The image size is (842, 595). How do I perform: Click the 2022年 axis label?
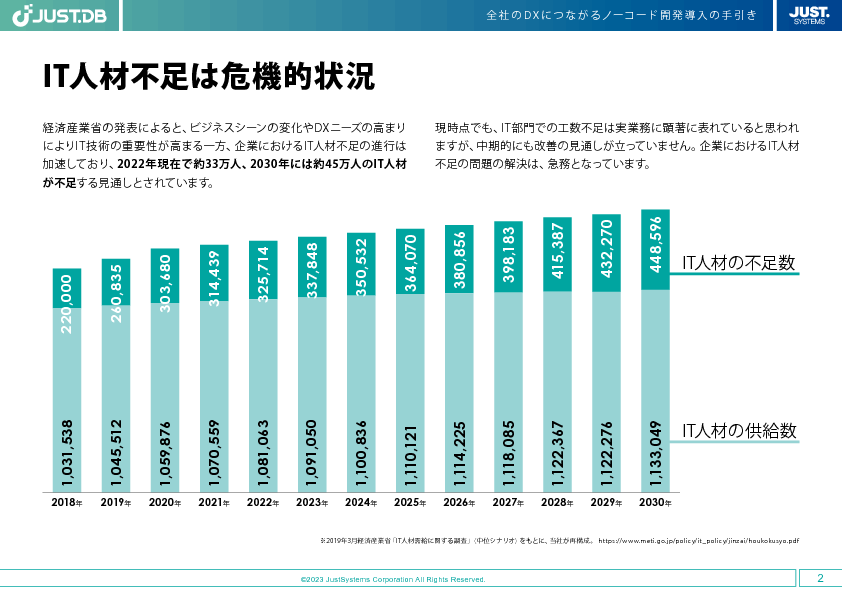pyautogui.click(x=263, y=503)
